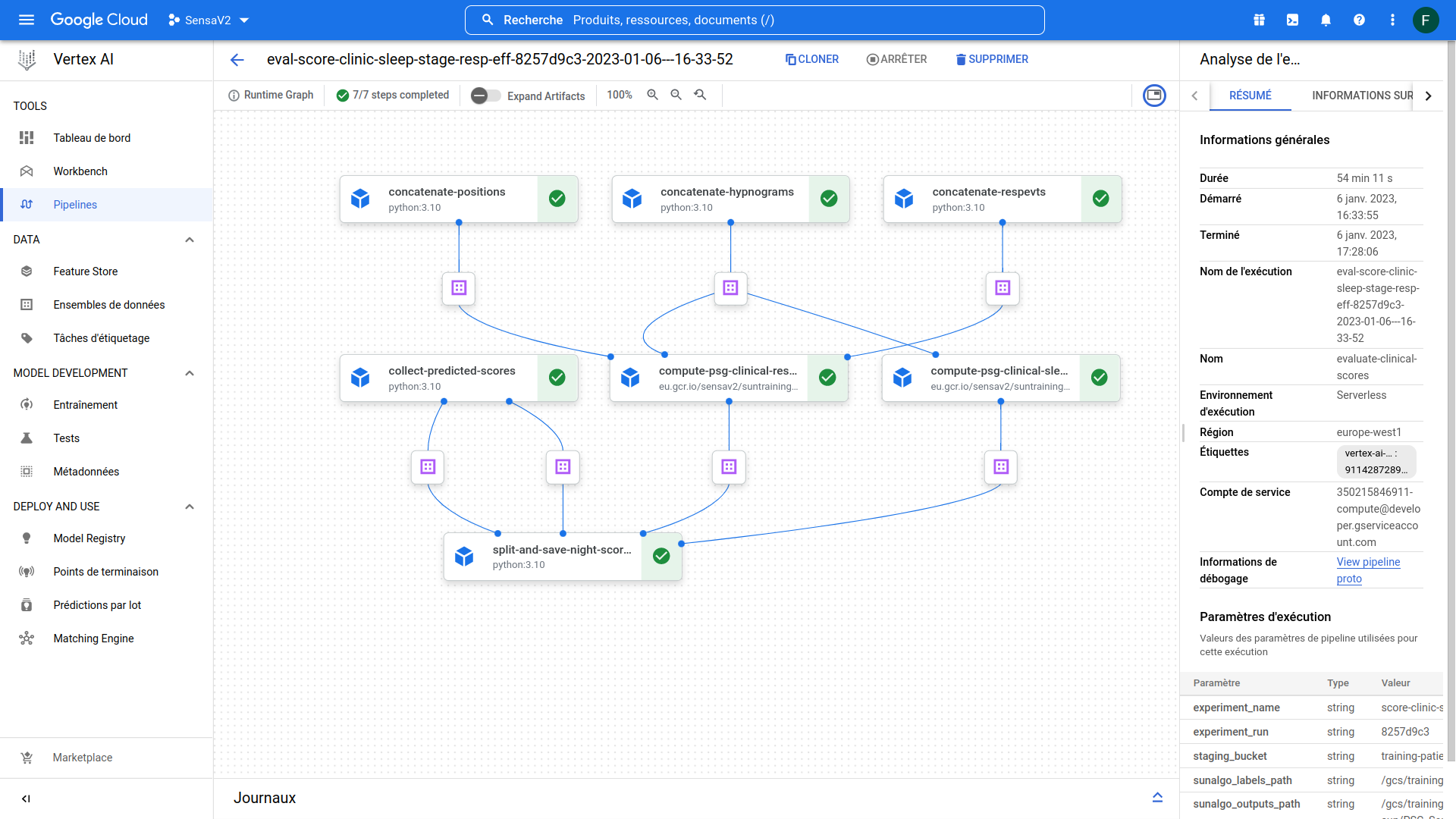Switch to the RÉSUMÉ tab
Screen dimensions: 1456x819
[x=1250, y=96]
